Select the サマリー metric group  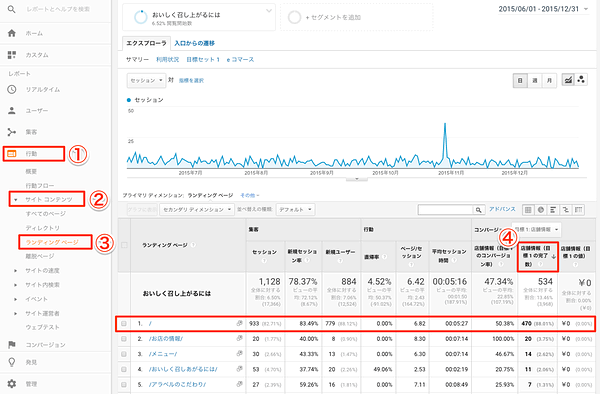(137, 60)
